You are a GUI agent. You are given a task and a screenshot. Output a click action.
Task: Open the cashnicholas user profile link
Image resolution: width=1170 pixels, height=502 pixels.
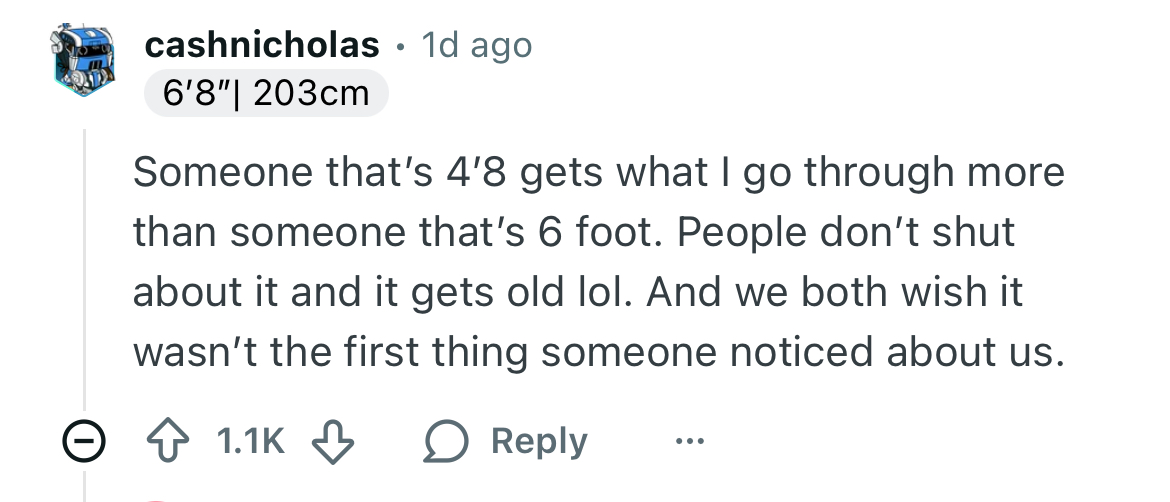point(262,45)
